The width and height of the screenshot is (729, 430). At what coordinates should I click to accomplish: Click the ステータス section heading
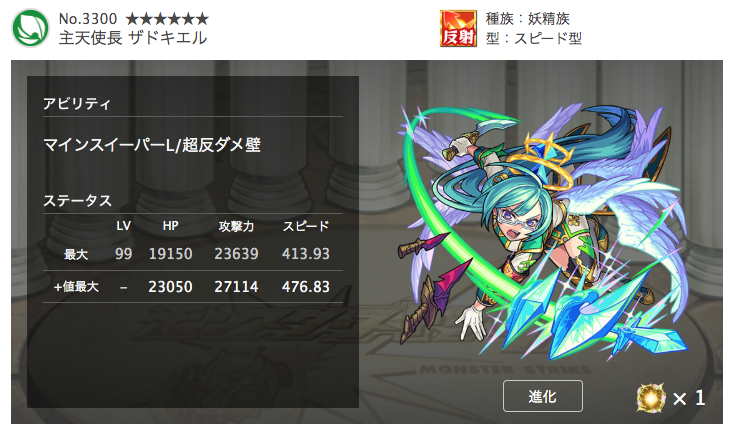pyautogui.click(x=77, y=201)
